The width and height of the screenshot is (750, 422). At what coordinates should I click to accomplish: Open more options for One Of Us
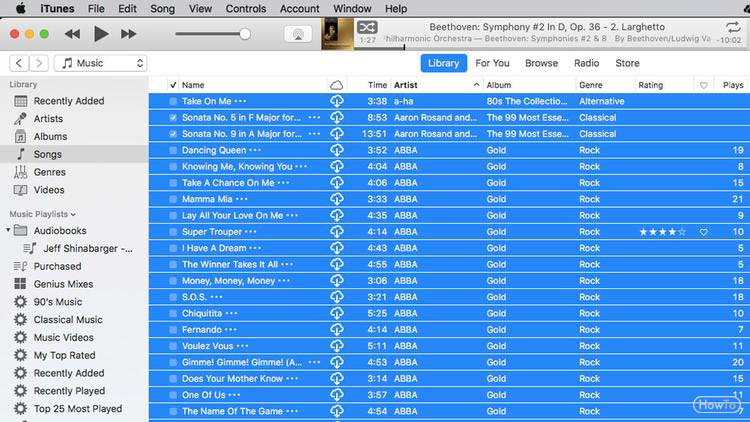click(x=234, y=395)
